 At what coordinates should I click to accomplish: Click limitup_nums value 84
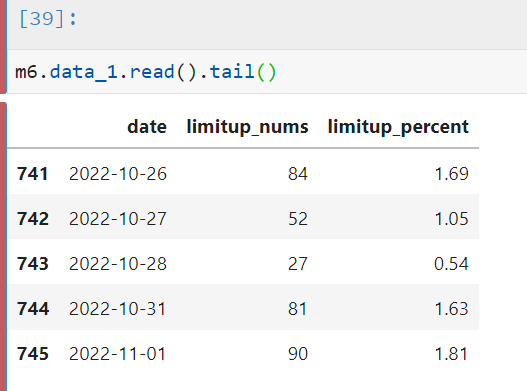click(x=298, y=174)
